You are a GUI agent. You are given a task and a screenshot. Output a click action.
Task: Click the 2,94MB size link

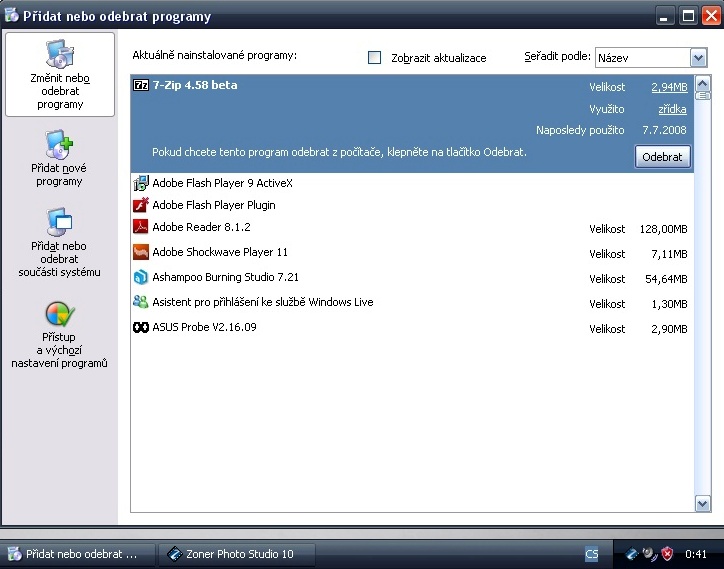[669, 87]
